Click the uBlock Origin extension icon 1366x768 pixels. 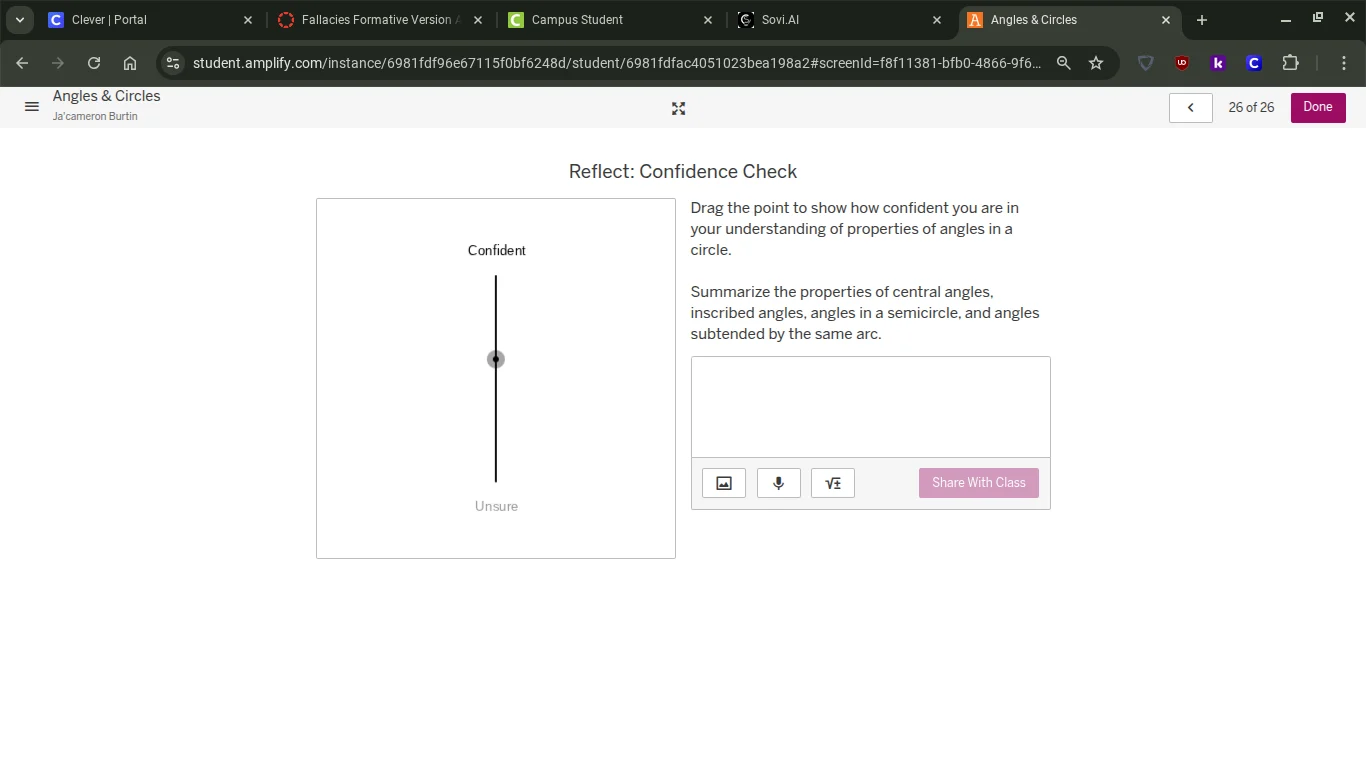point(1182,62)
